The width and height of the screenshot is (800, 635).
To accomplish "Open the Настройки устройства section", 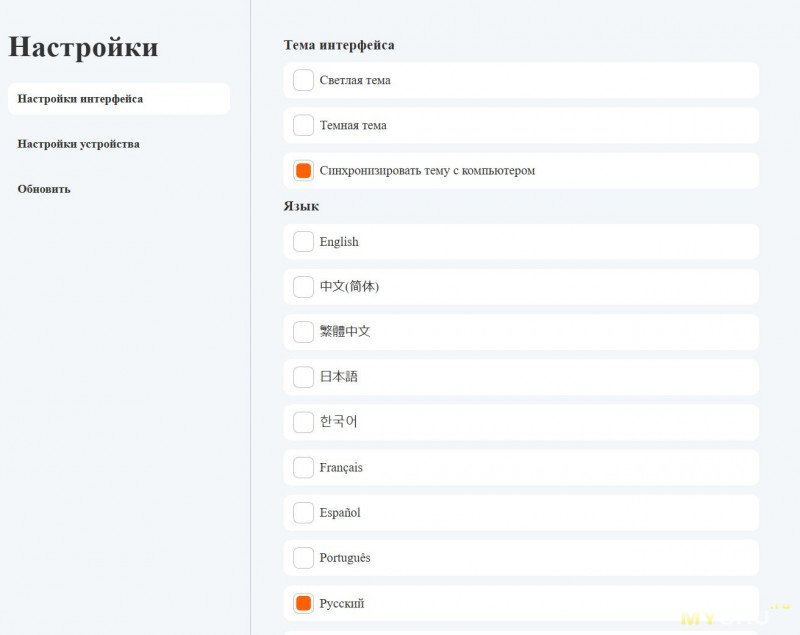I will point(78,144).
